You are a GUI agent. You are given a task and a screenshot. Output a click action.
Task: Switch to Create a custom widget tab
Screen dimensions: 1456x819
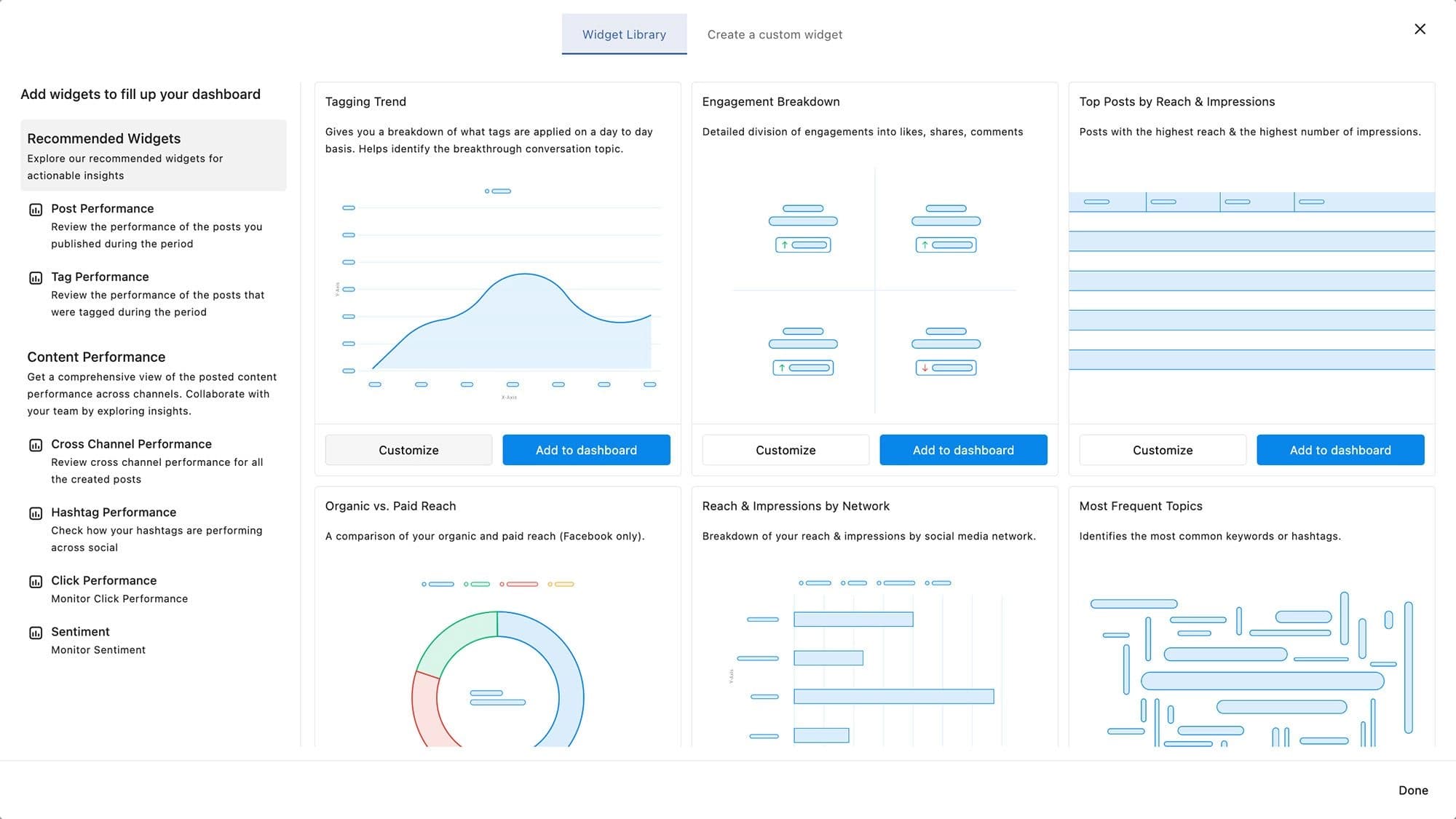775,33
